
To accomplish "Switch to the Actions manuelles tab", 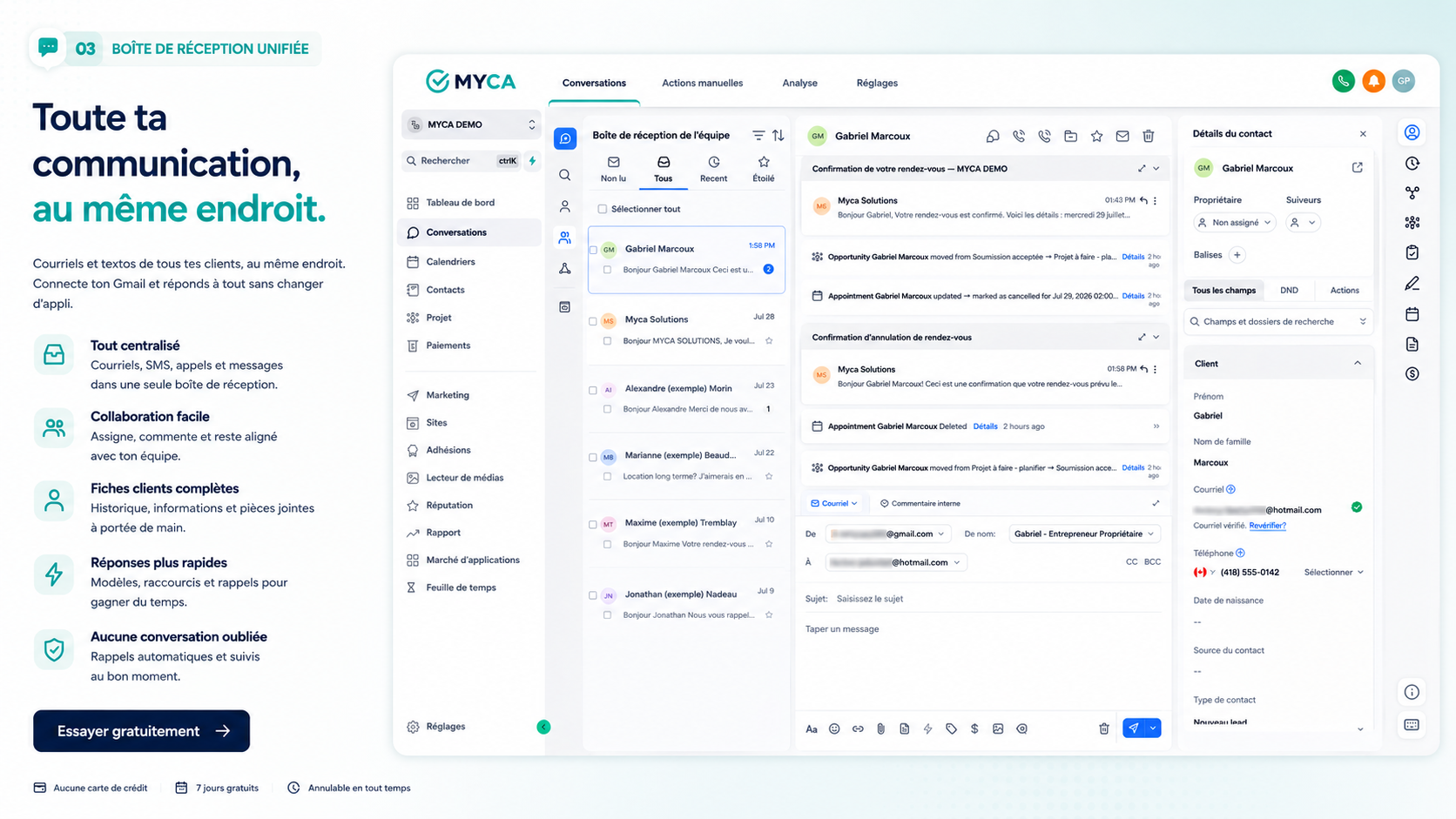I will (x=702, y=83).
